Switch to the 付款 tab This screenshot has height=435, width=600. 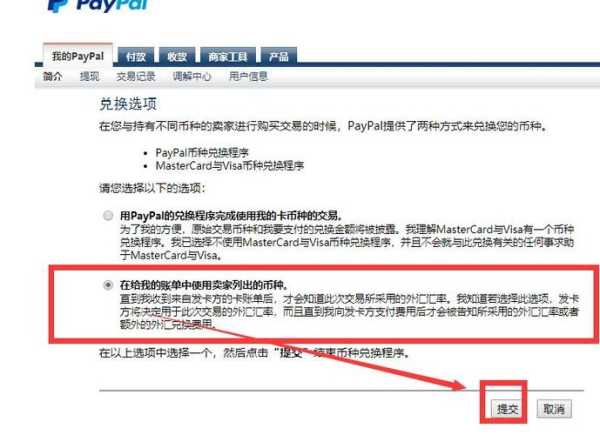(x=136, y=57)
